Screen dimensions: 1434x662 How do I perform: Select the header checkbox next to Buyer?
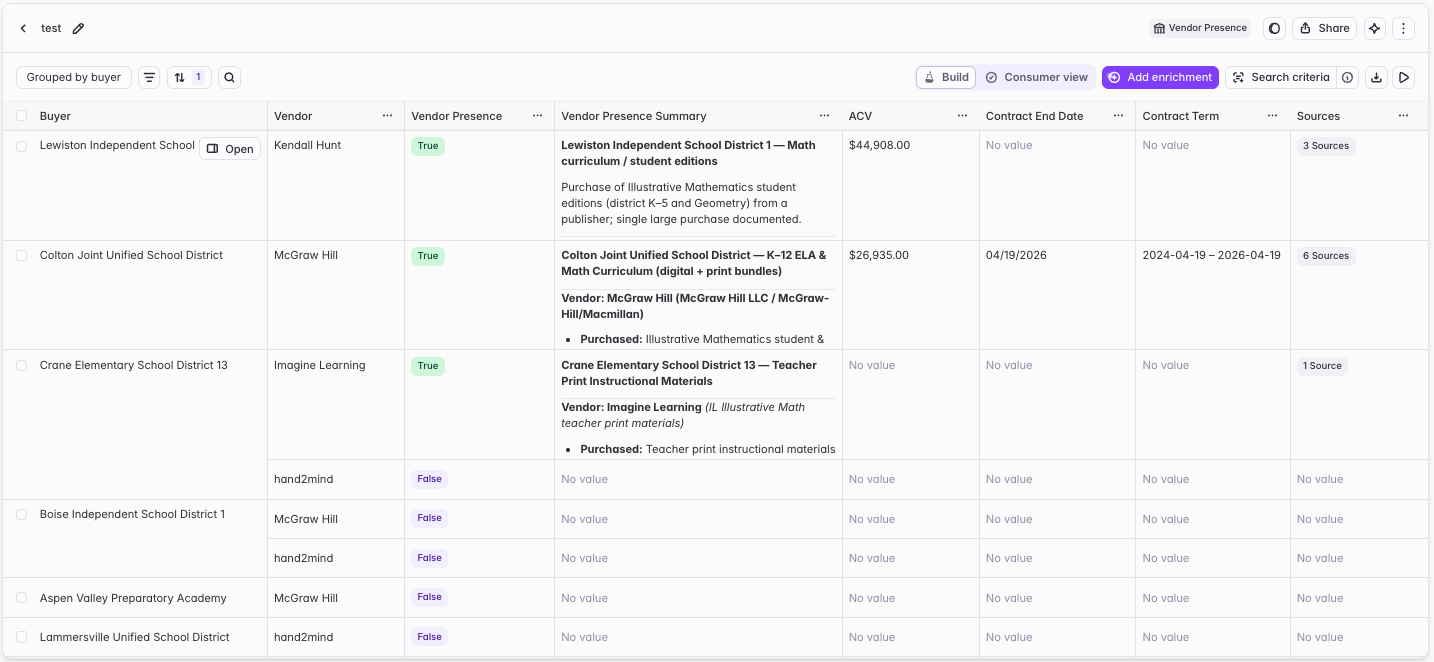[x=22, y=116]
